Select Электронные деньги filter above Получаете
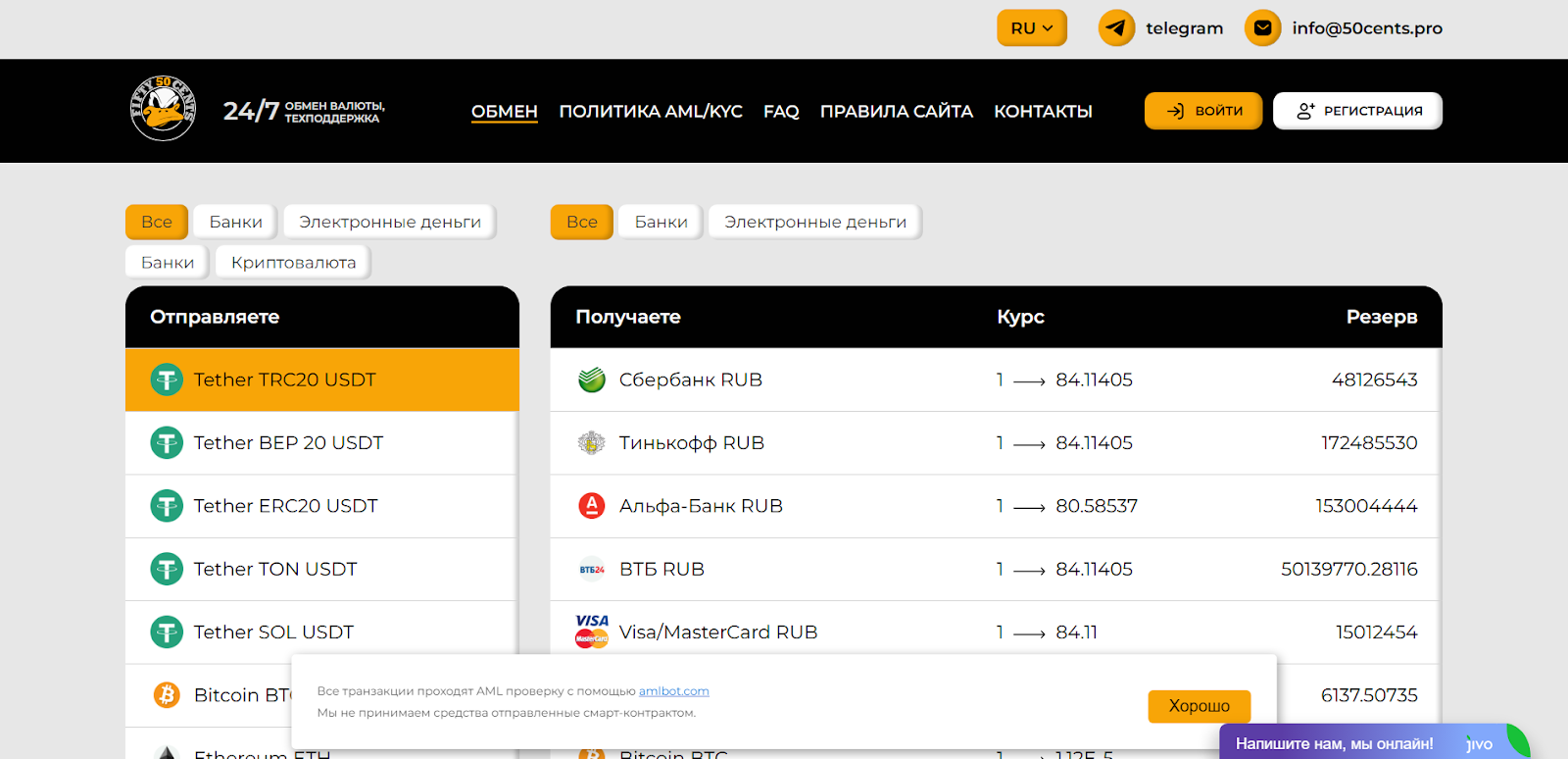Viewport: 1568px width, 759px height. tap(815, 222)
